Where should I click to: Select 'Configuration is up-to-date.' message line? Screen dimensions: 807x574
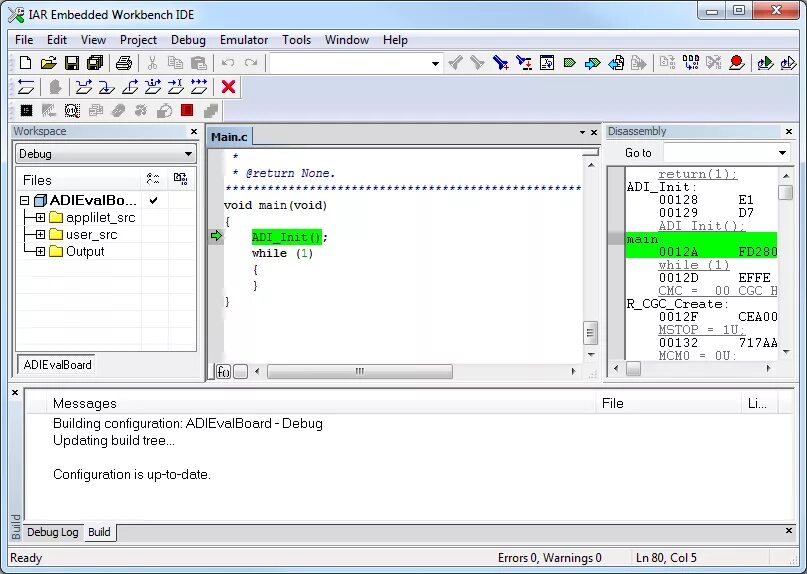click(132, 474)
